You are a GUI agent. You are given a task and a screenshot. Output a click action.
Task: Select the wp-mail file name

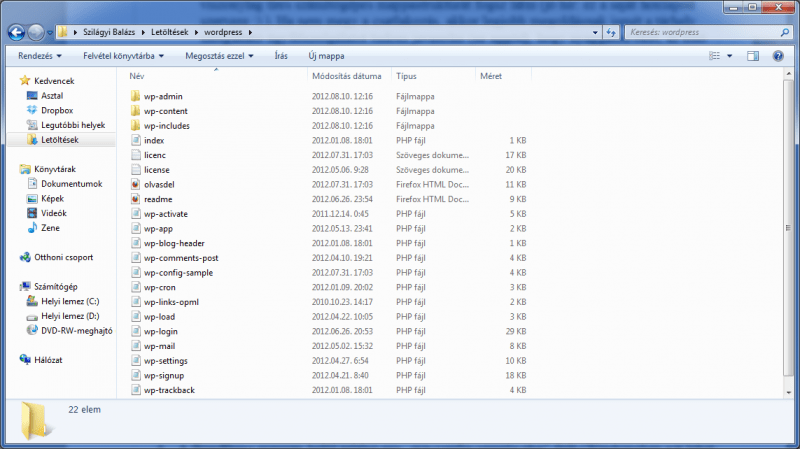(159, 346)
